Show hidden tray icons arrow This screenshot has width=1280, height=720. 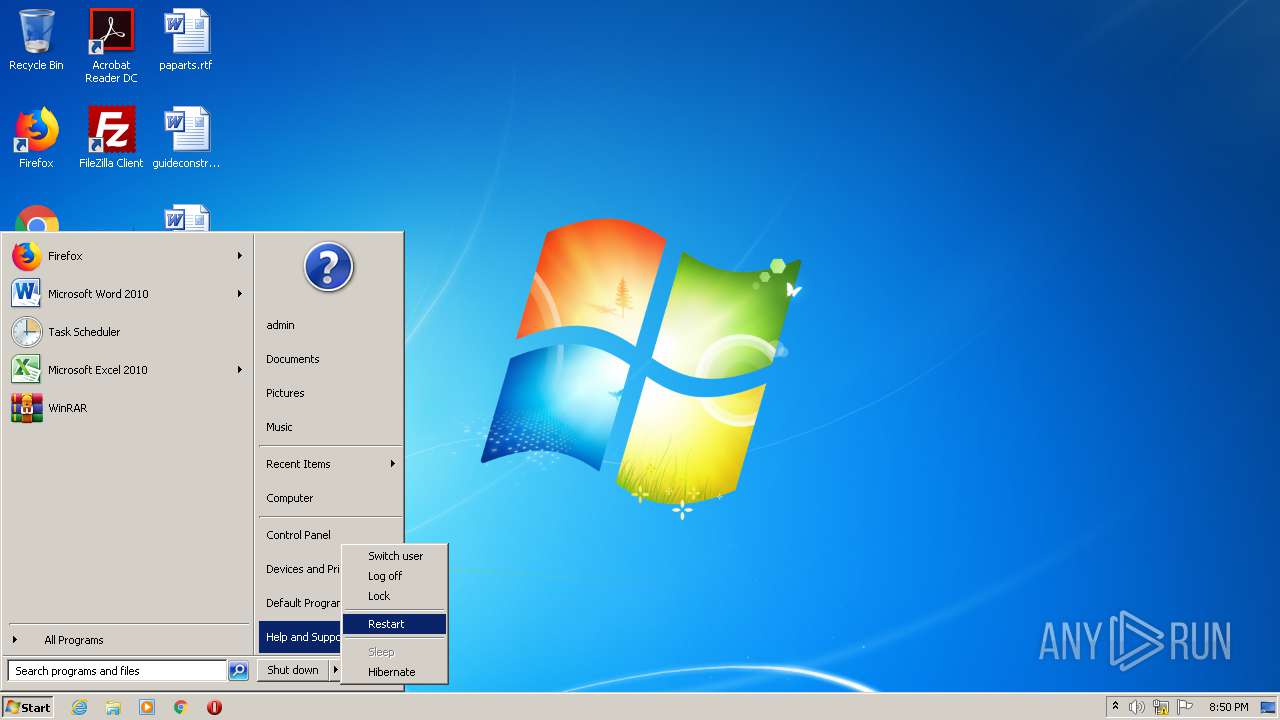click(1115, 707)
